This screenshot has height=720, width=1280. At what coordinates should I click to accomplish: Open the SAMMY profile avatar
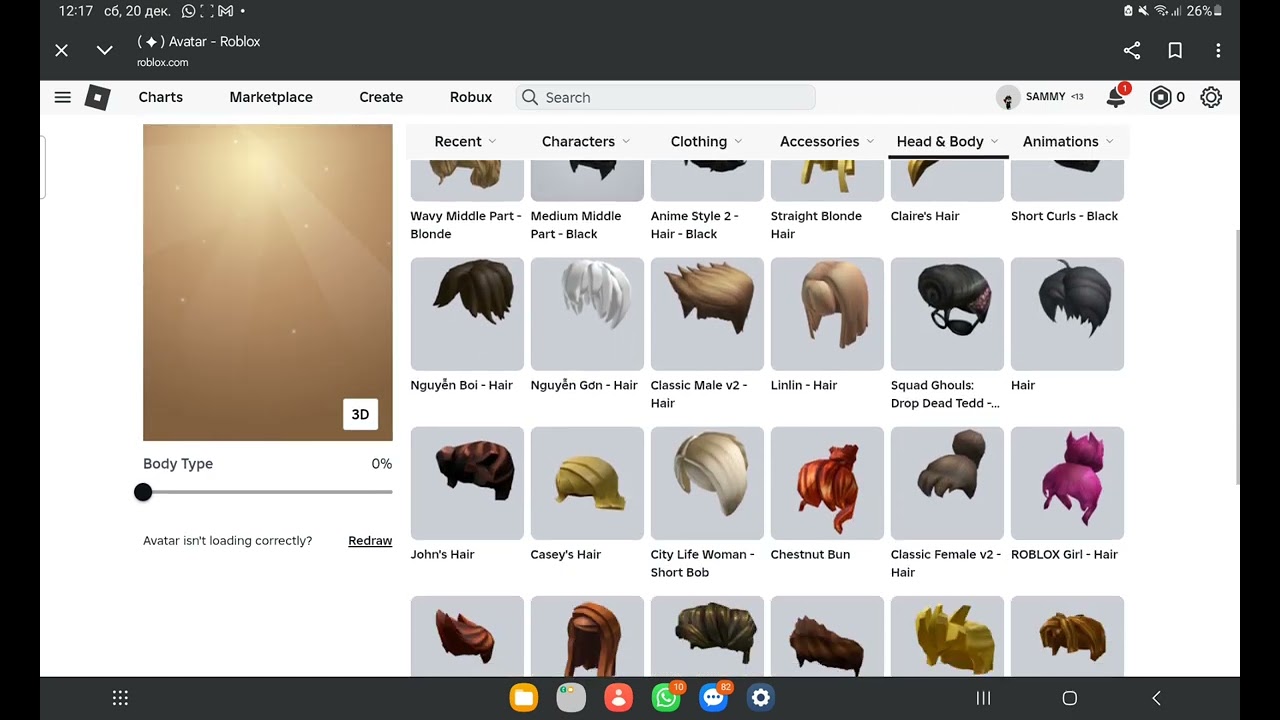[x=1007, y=97]
